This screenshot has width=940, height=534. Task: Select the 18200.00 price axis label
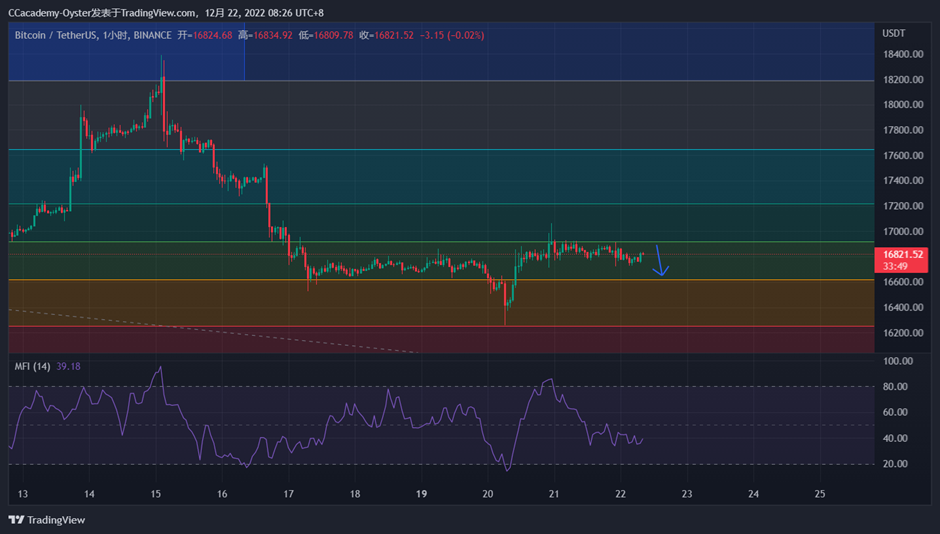[x=903, y=79]
